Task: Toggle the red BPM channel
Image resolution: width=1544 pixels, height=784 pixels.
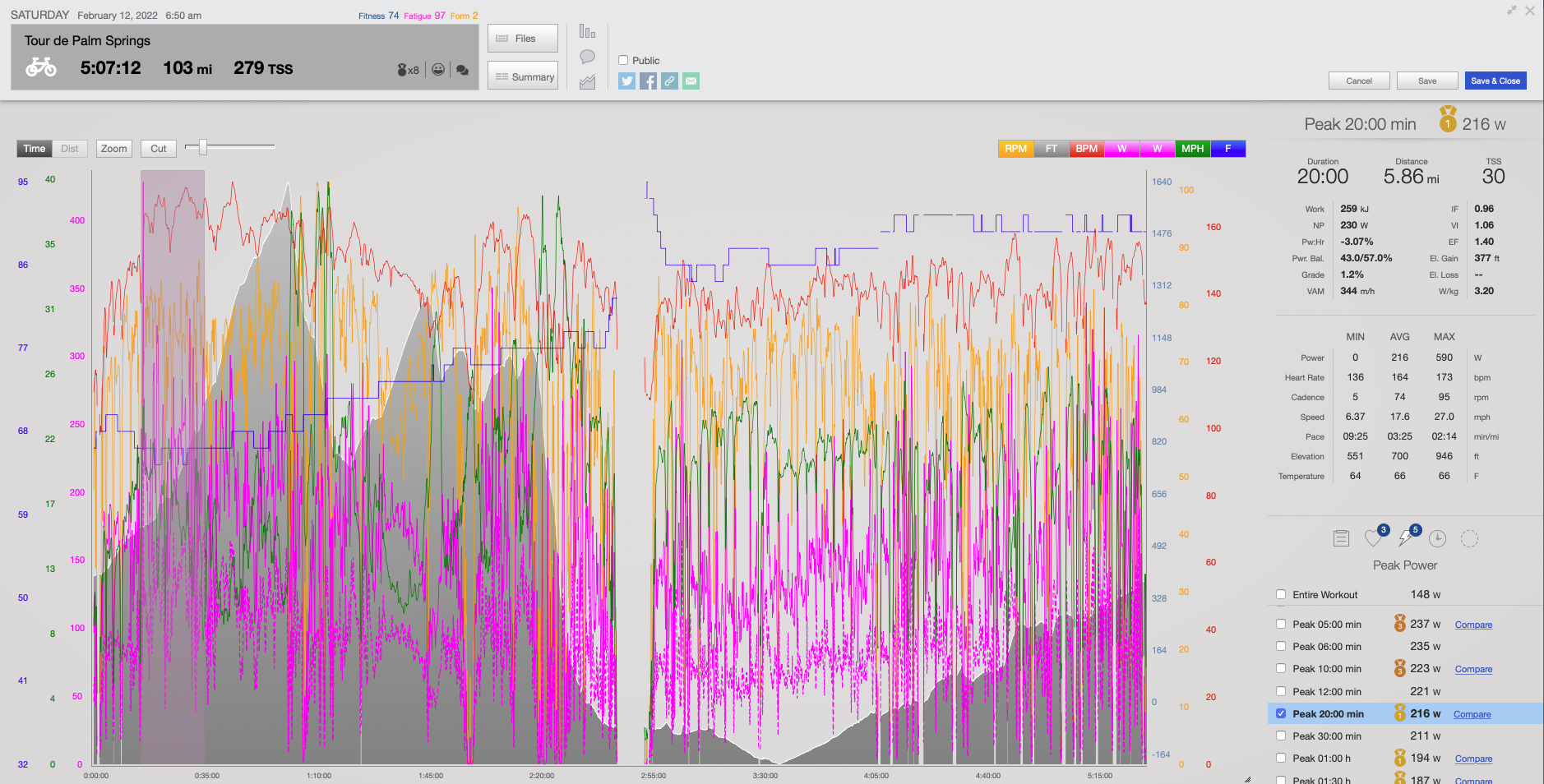Action: 1086,149
